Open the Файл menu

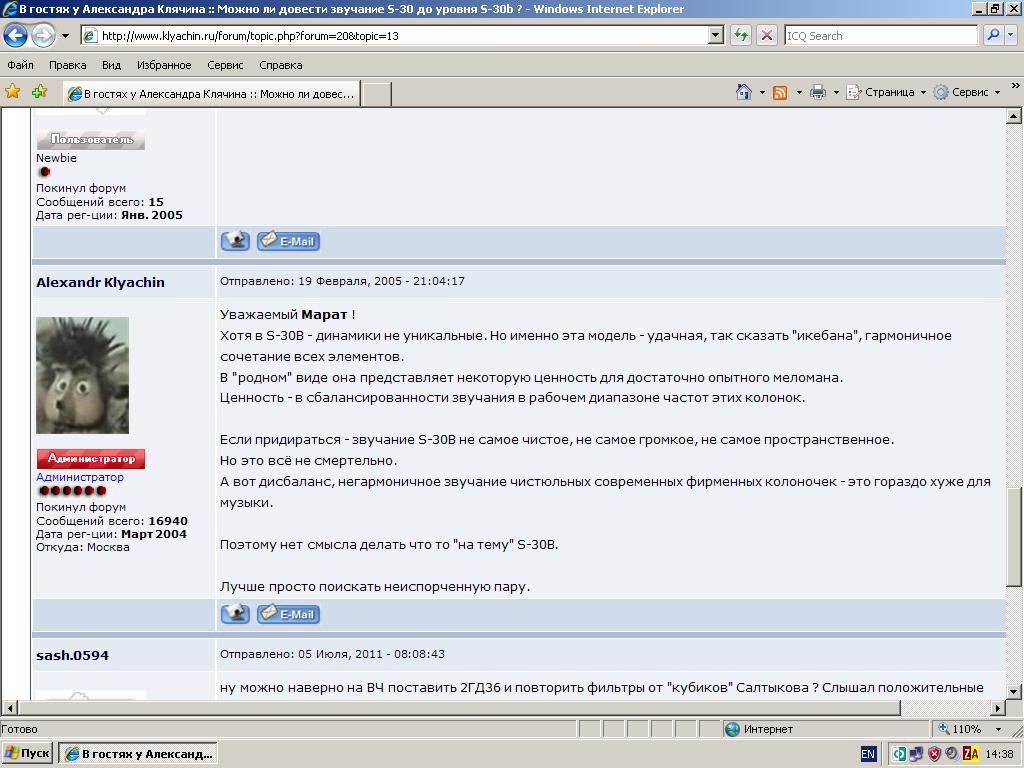tap(20, 65)
